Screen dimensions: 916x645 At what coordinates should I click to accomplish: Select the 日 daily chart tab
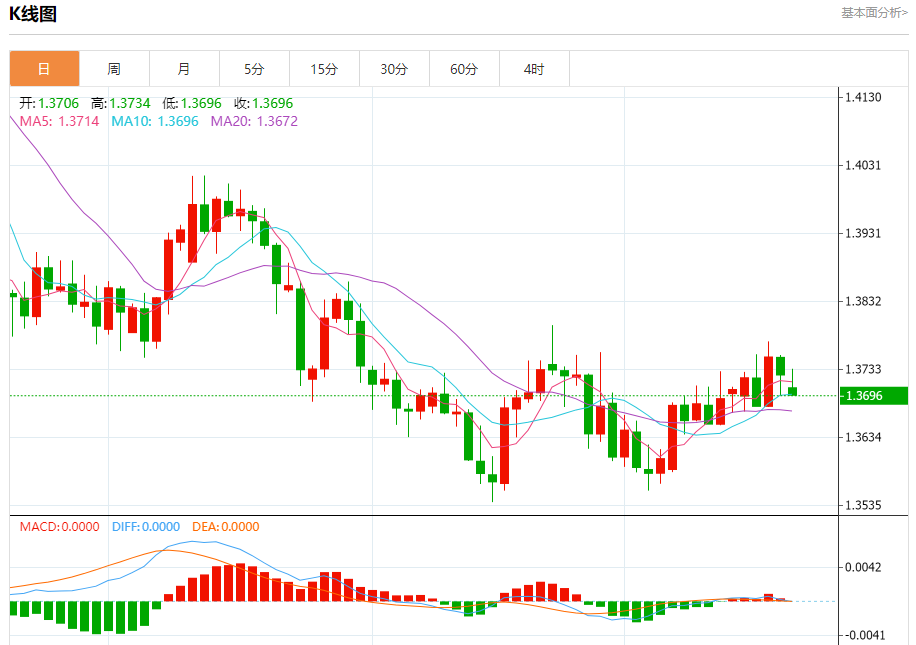(x=44, y=69)
